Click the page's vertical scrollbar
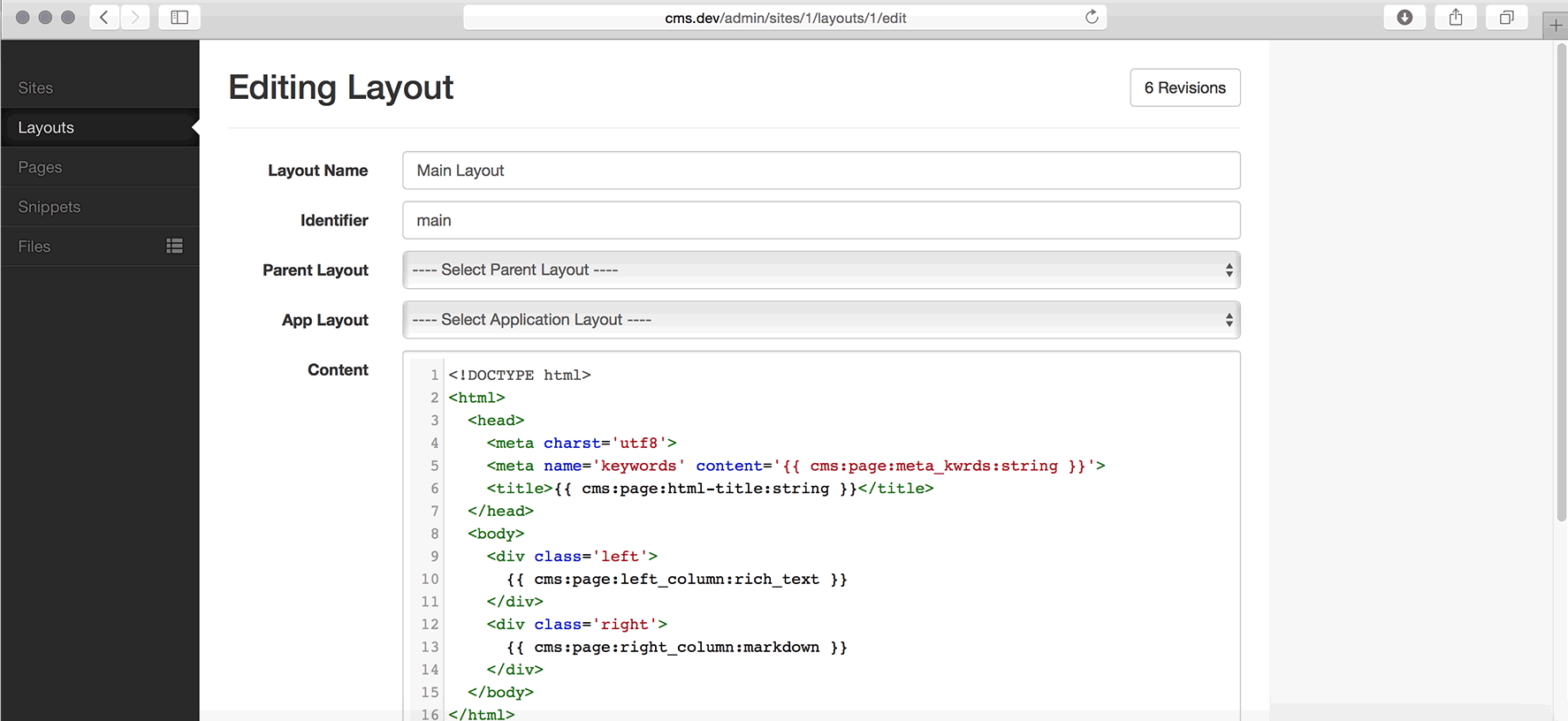This screenshot has height=721, width=1568. [x=1561, y=283]
